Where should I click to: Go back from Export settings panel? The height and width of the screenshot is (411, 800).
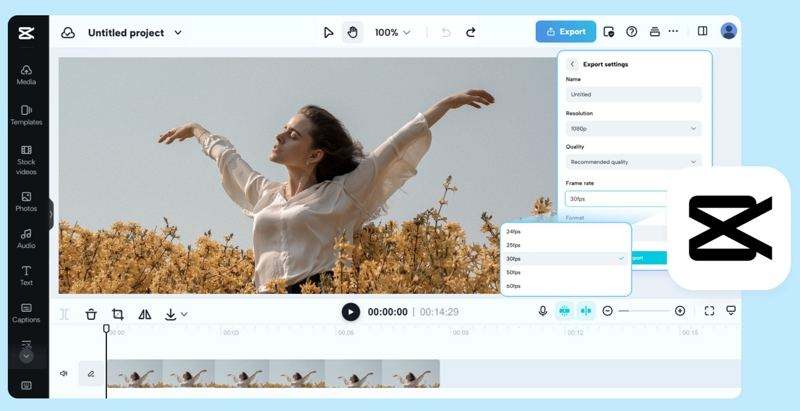[x=572, y=64]
